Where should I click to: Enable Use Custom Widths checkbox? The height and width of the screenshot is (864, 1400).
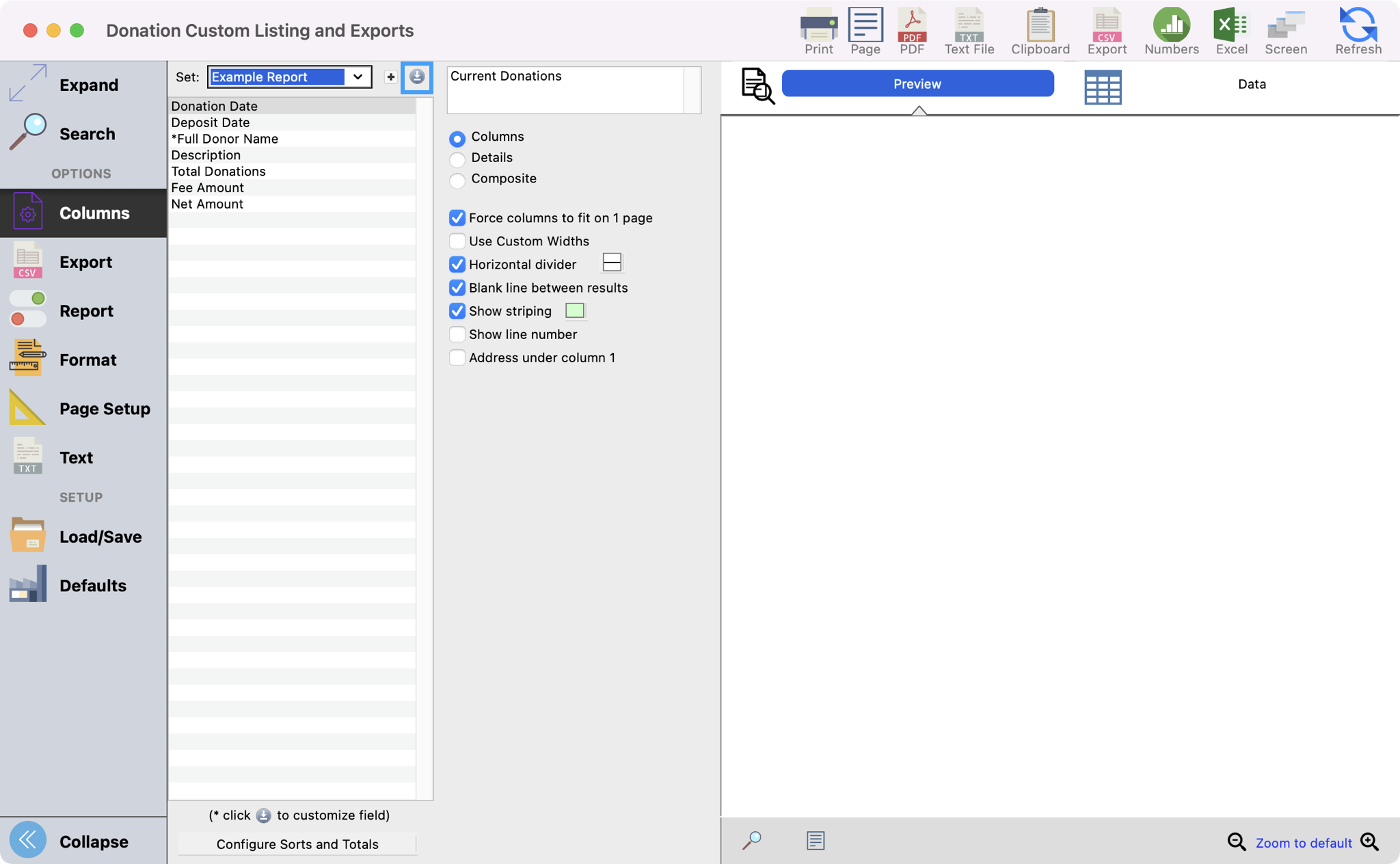point(457,241)
